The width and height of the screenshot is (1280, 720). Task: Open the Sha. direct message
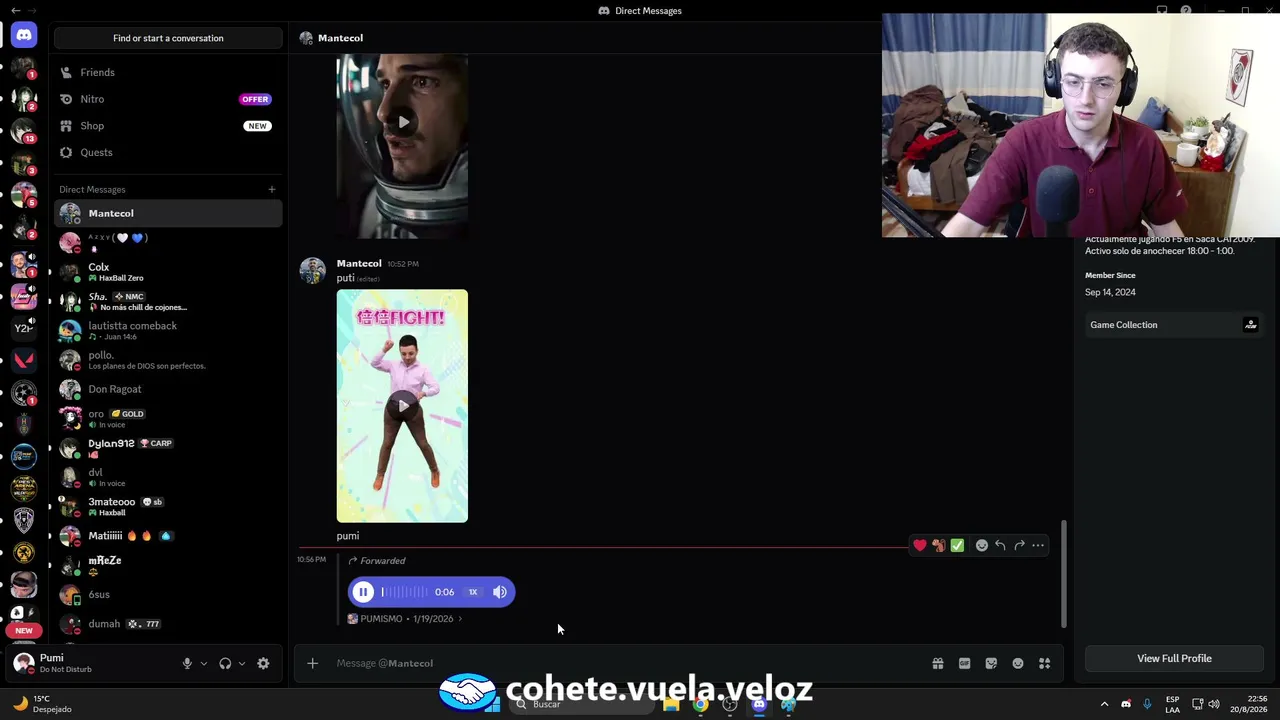(168, 301)
